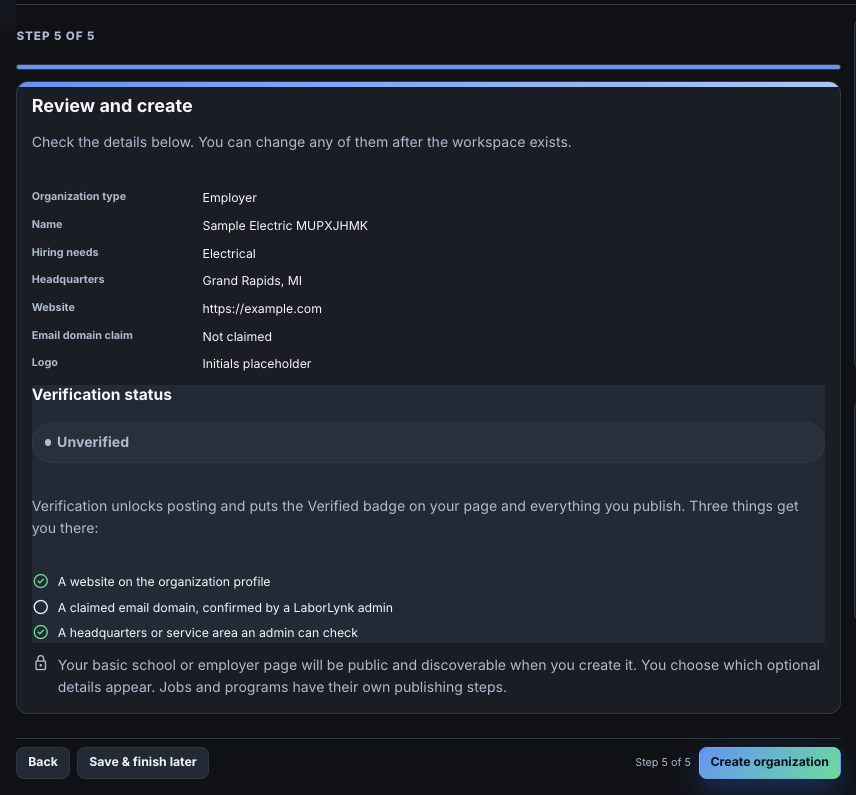Click the Name label

(x=46, y=224)
